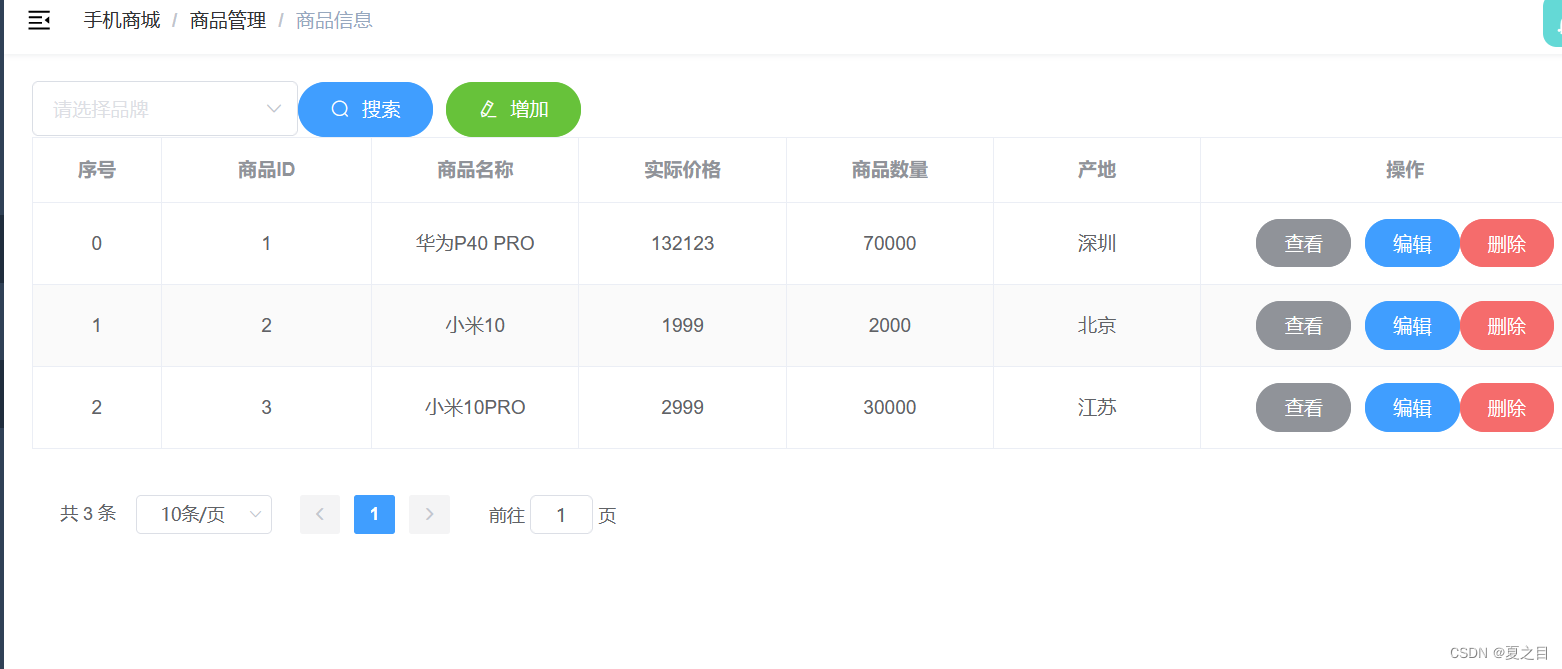Click the 共 3 条 total count text
Image resolution: width=1562 pixels, height=669 pixels.
[88, 514]
